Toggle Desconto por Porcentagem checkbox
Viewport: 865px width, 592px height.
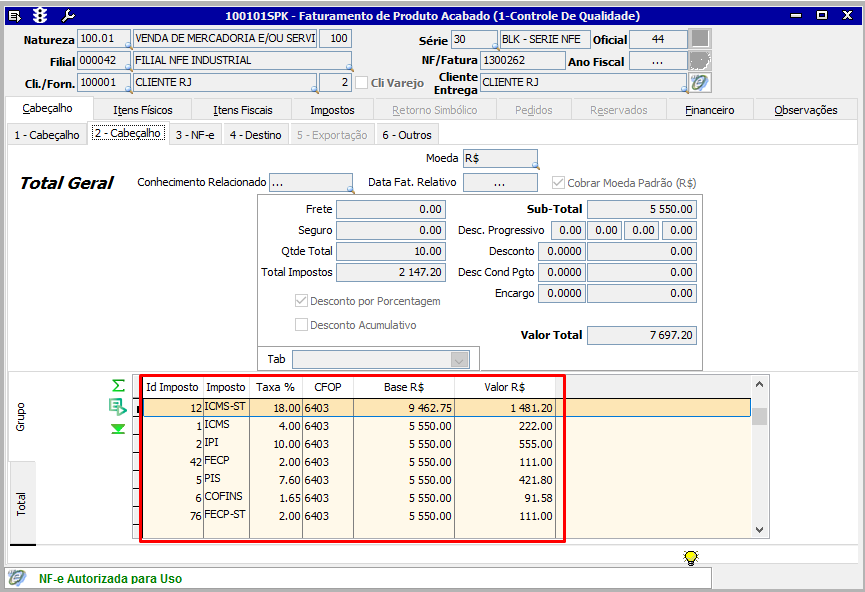(x=301, y=301)
